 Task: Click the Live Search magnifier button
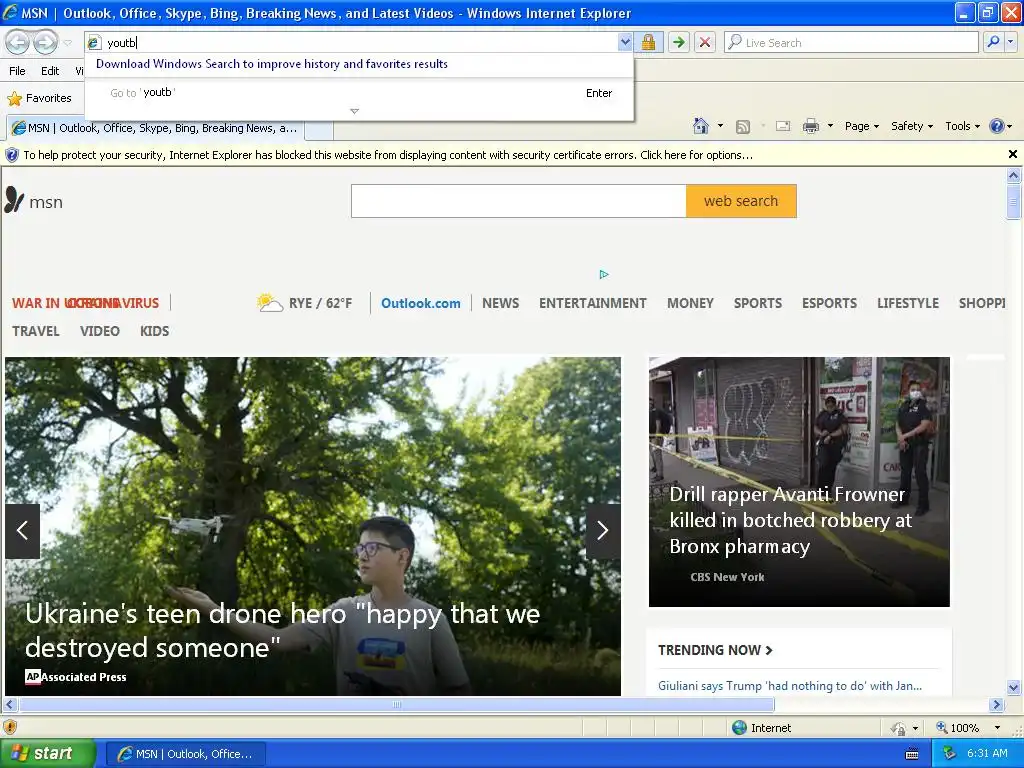point(993,42)
